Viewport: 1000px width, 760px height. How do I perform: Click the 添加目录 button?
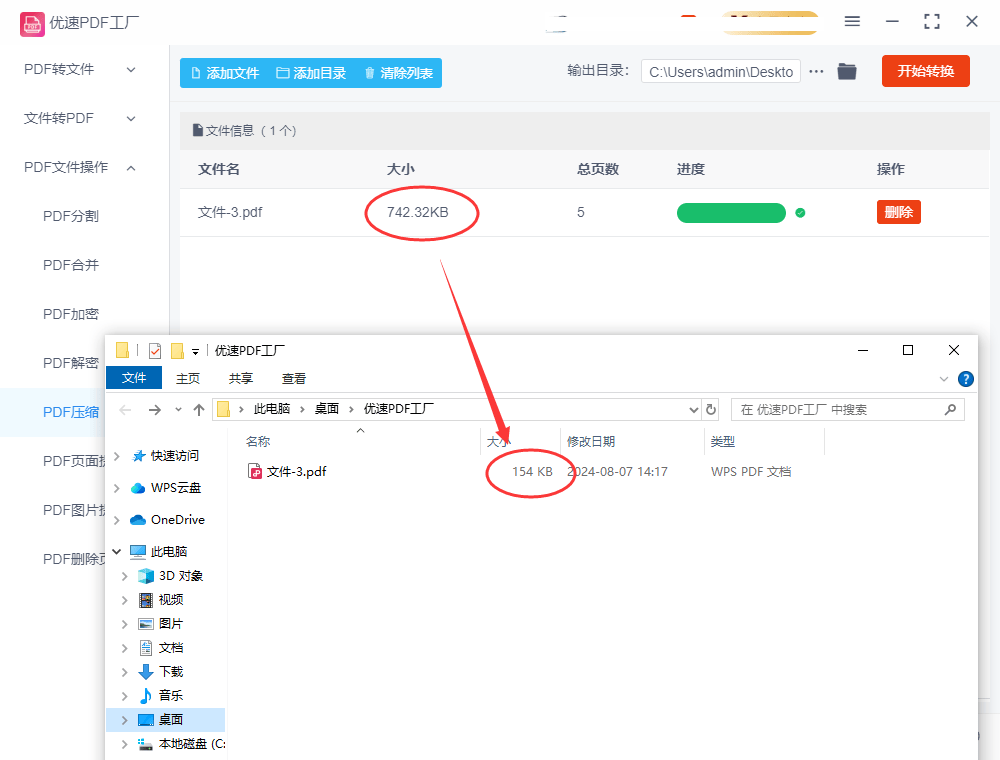(x=311, y=73)
